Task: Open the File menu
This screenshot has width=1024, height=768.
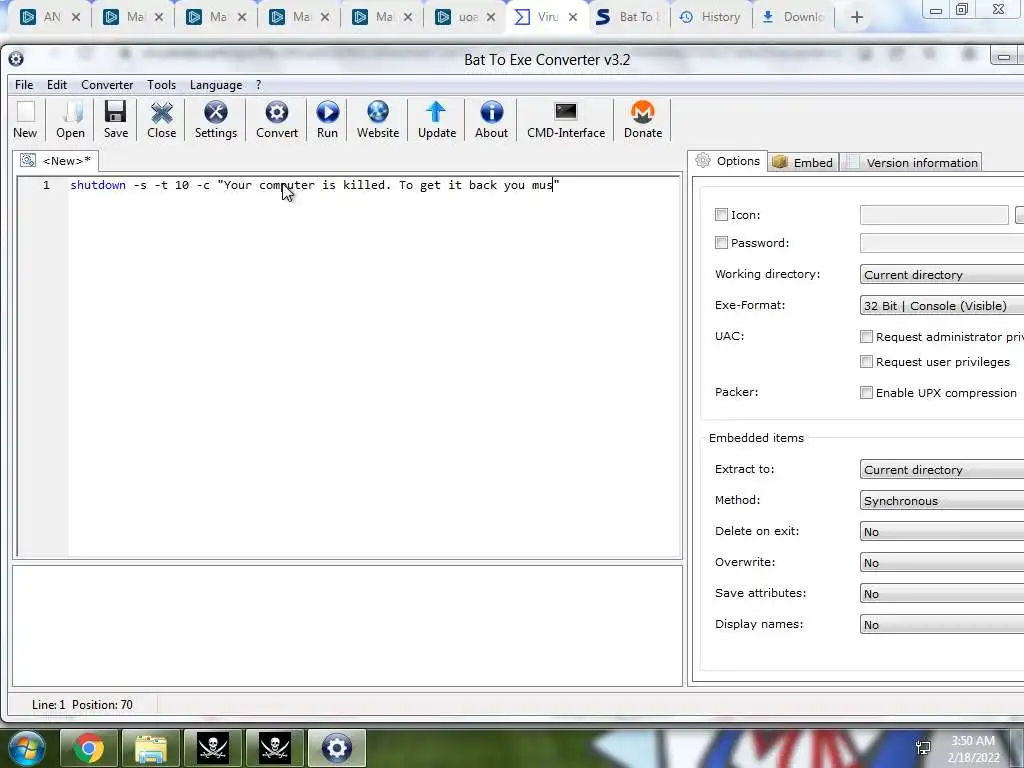Action: 24,85
